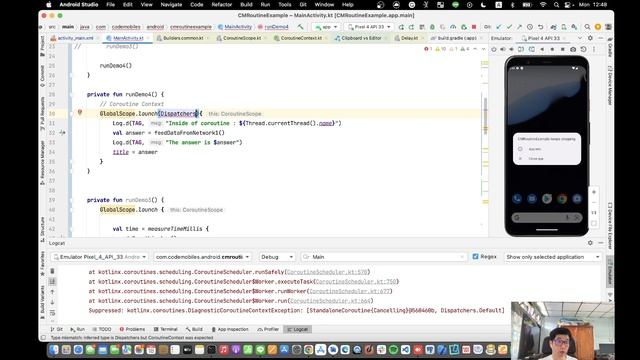Expand inspection widget down arrow in editor
This screenshot has width=640, height=360.
[483, 49]
